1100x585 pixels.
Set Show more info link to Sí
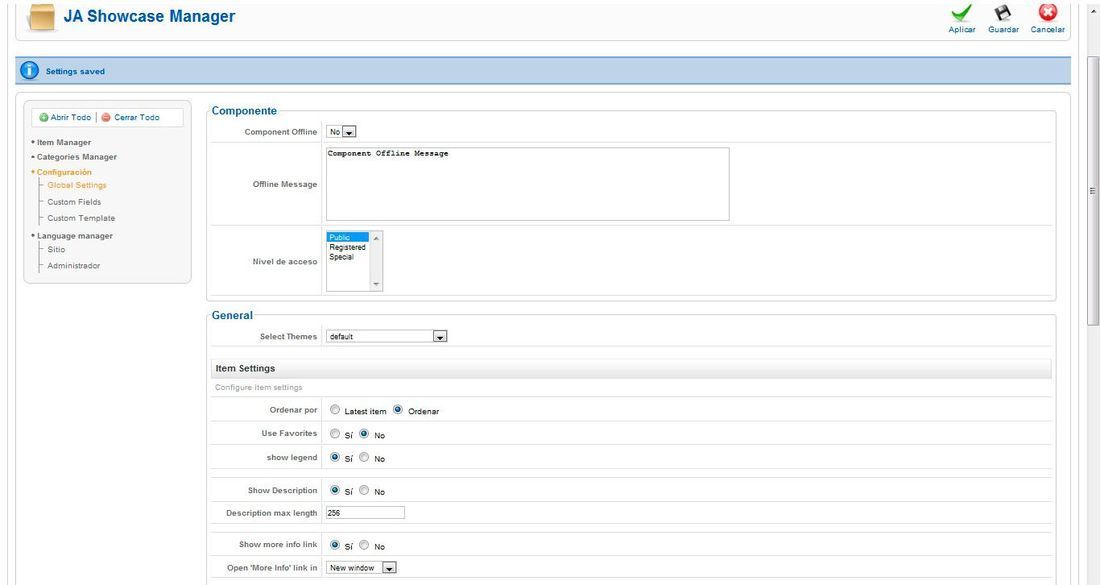[335, 545]
